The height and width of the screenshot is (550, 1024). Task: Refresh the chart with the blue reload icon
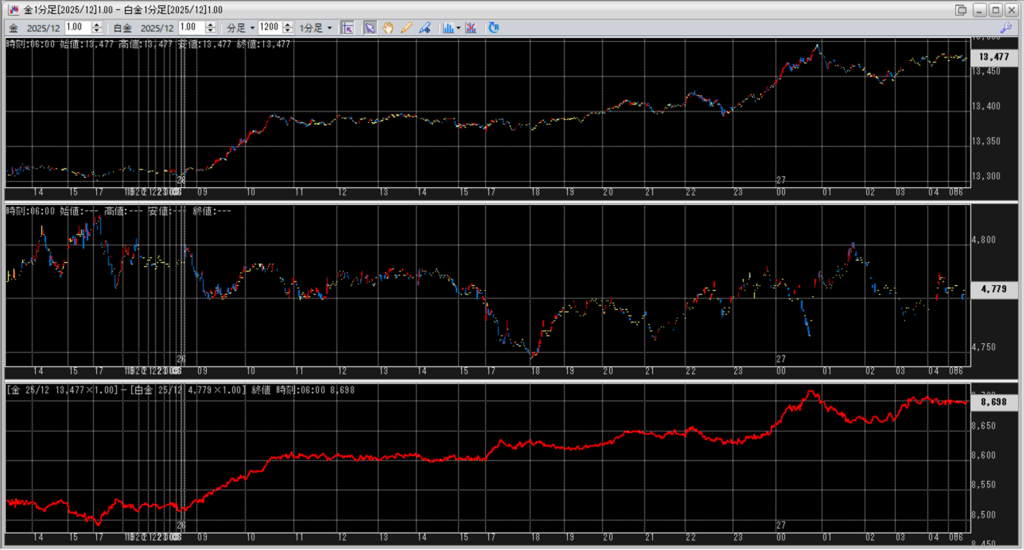pyautogui.click(x=494, y=27)
